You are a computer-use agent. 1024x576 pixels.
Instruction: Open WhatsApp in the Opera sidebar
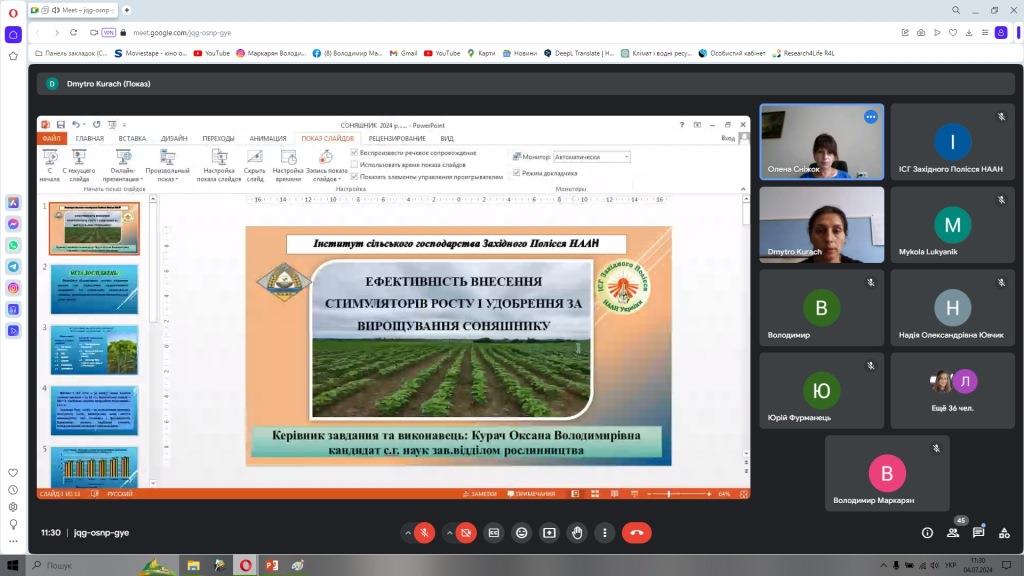13,245
